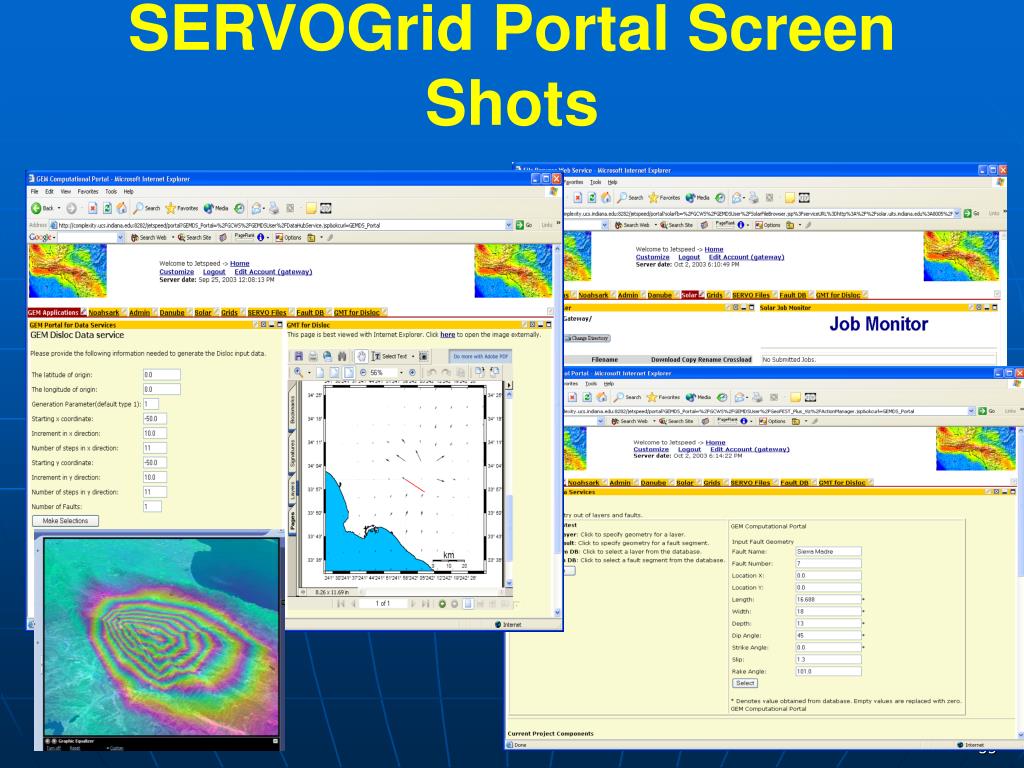The image size is (1024, 768).
Task: Open the Edit menu in GEM Portal window
Action: coord(49,191)
